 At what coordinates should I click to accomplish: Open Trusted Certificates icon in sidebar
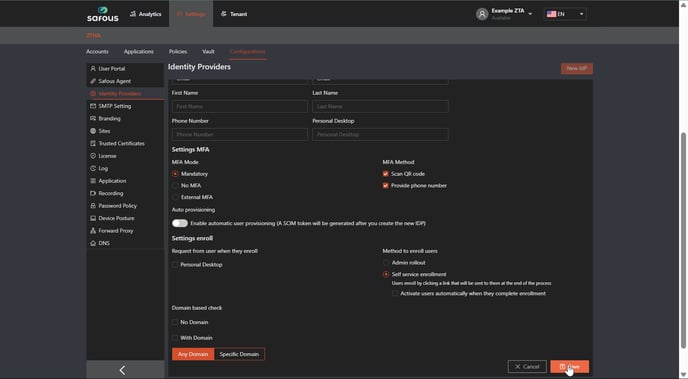[x=93, y=143]
